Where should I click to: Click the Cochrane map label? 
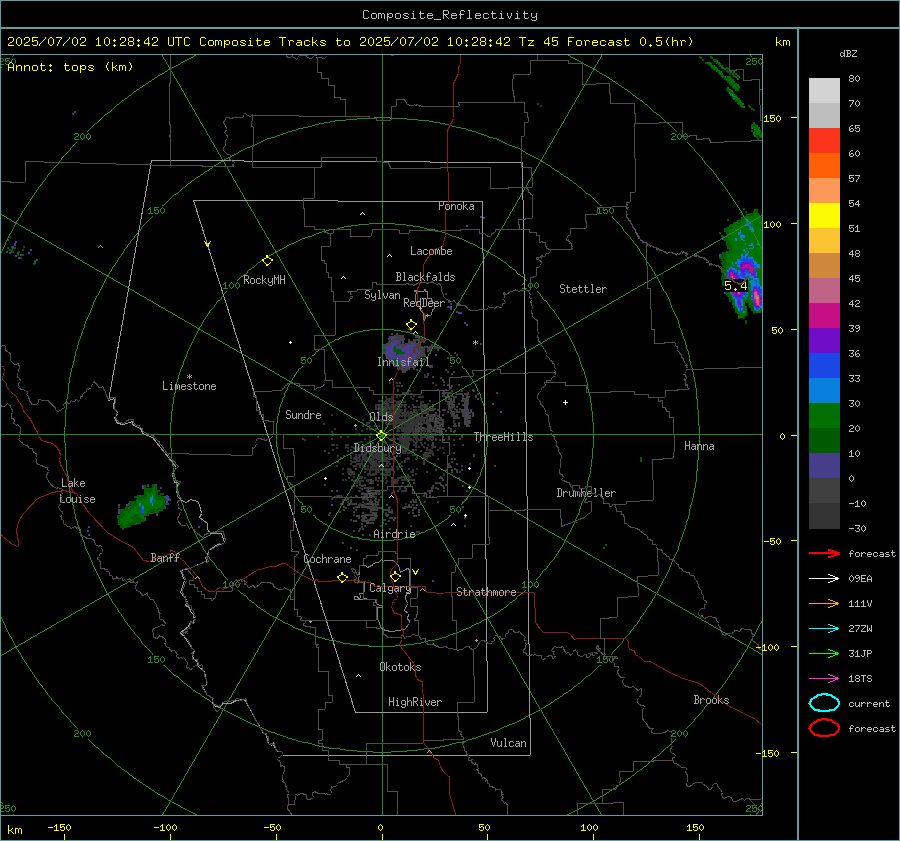coord(327,559)
